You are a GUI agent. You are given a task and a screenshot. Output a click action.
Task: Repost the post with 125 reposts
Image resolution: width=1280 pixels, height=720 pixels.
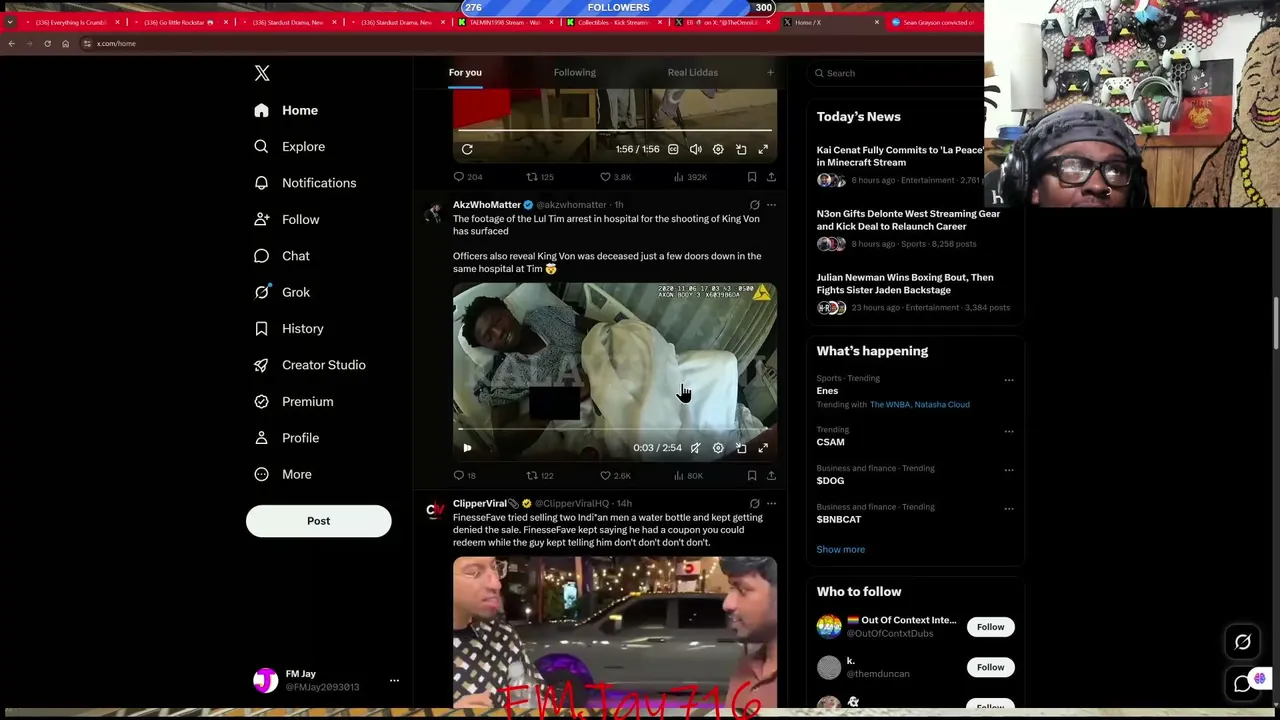tap(540, 177)
